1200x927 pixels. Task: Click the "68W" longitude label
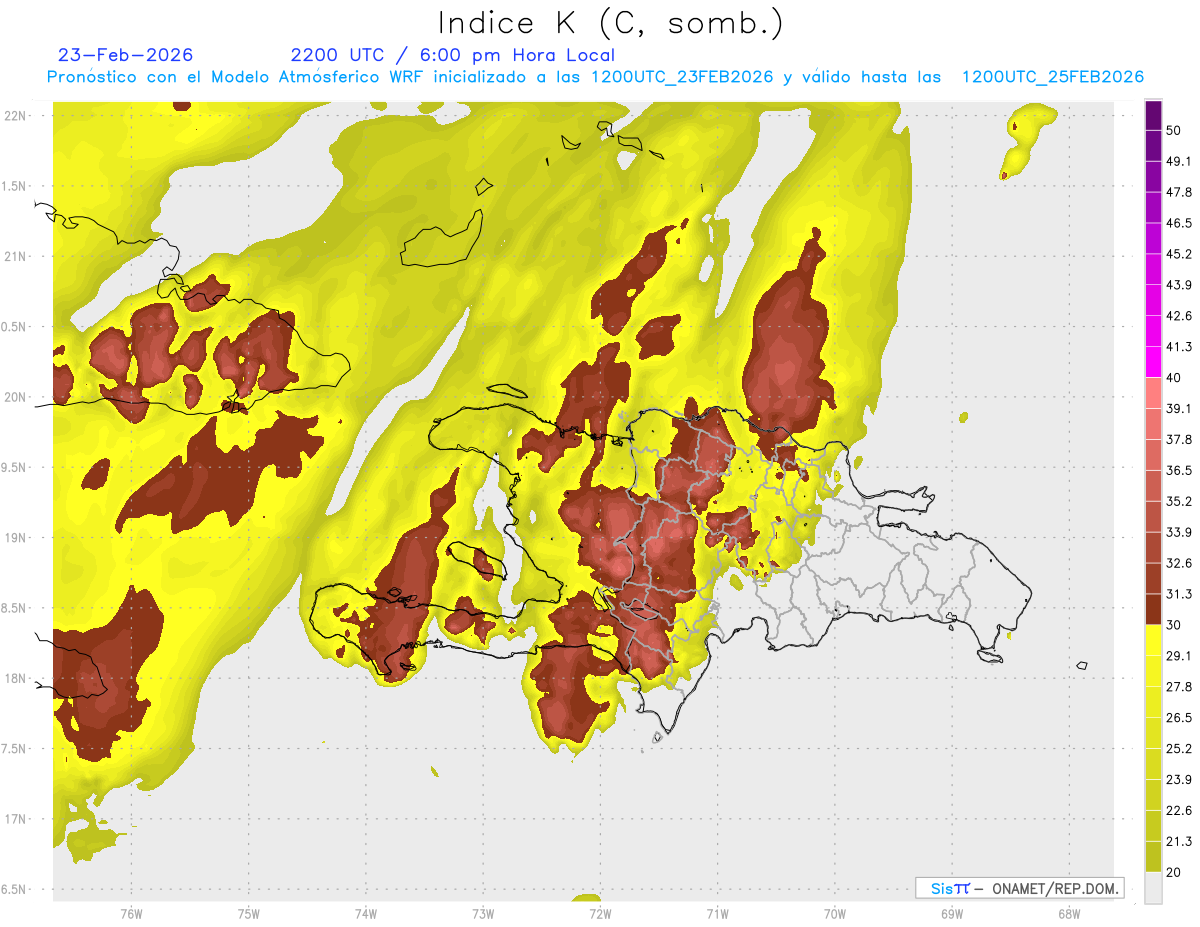[x=1069, y=913]
